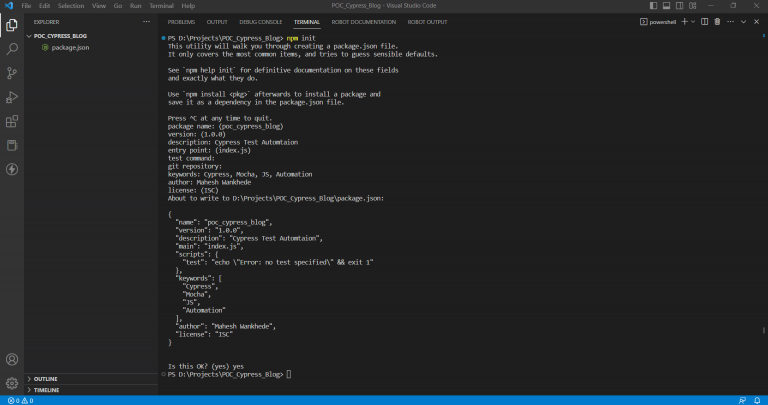The image size is (768, 405).
Task: Create a new terminal with plus icon
Action: (x=685, y=22)
